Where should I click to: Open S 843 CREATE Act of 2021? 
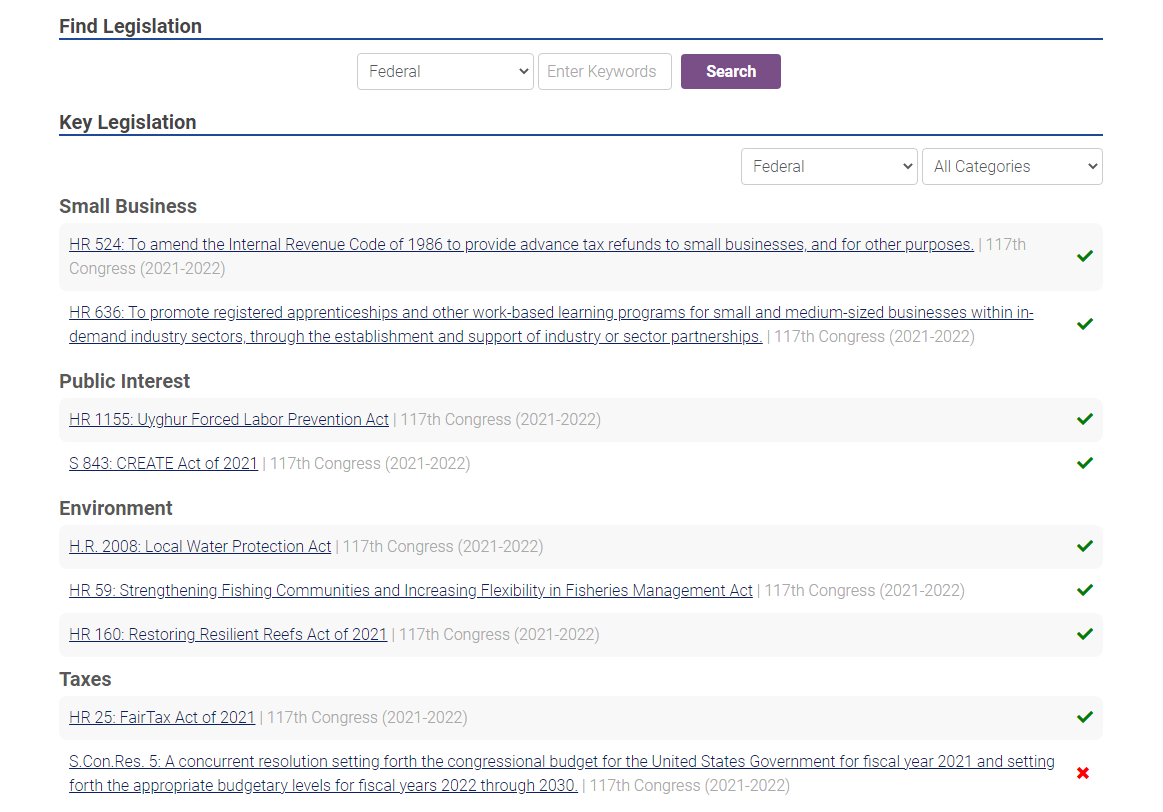[163, 464]
